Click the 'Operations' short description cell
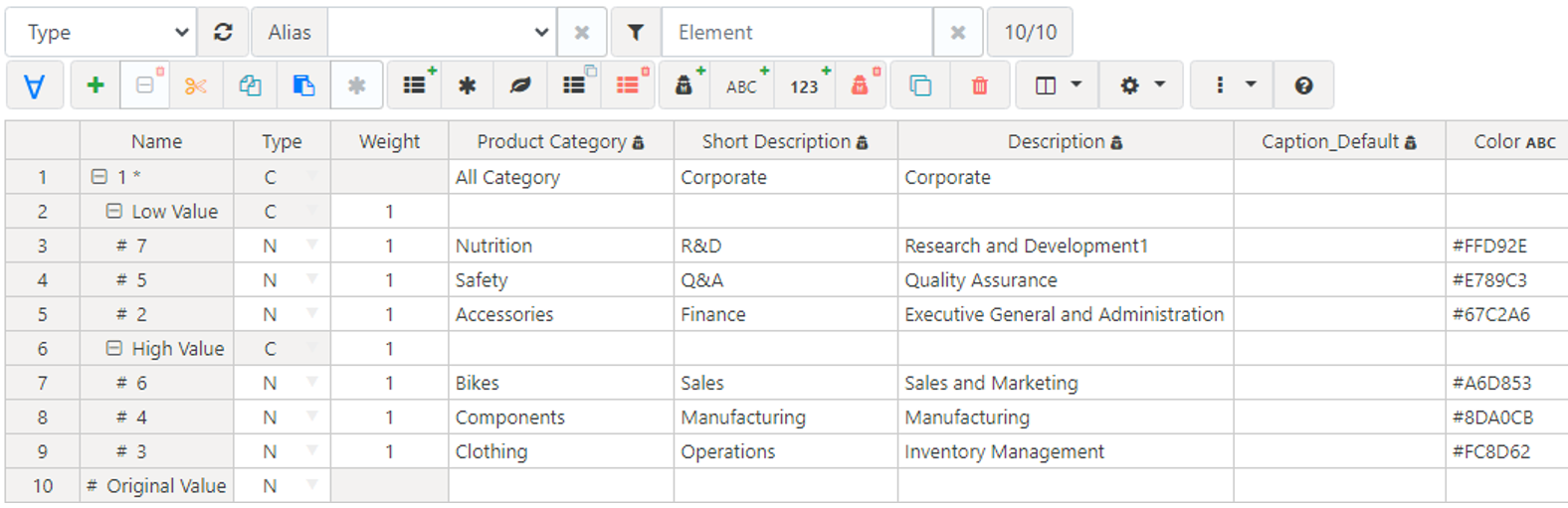Image resolution: width=1568 pixels, height=508 pixels. click(x=786, y=451)
